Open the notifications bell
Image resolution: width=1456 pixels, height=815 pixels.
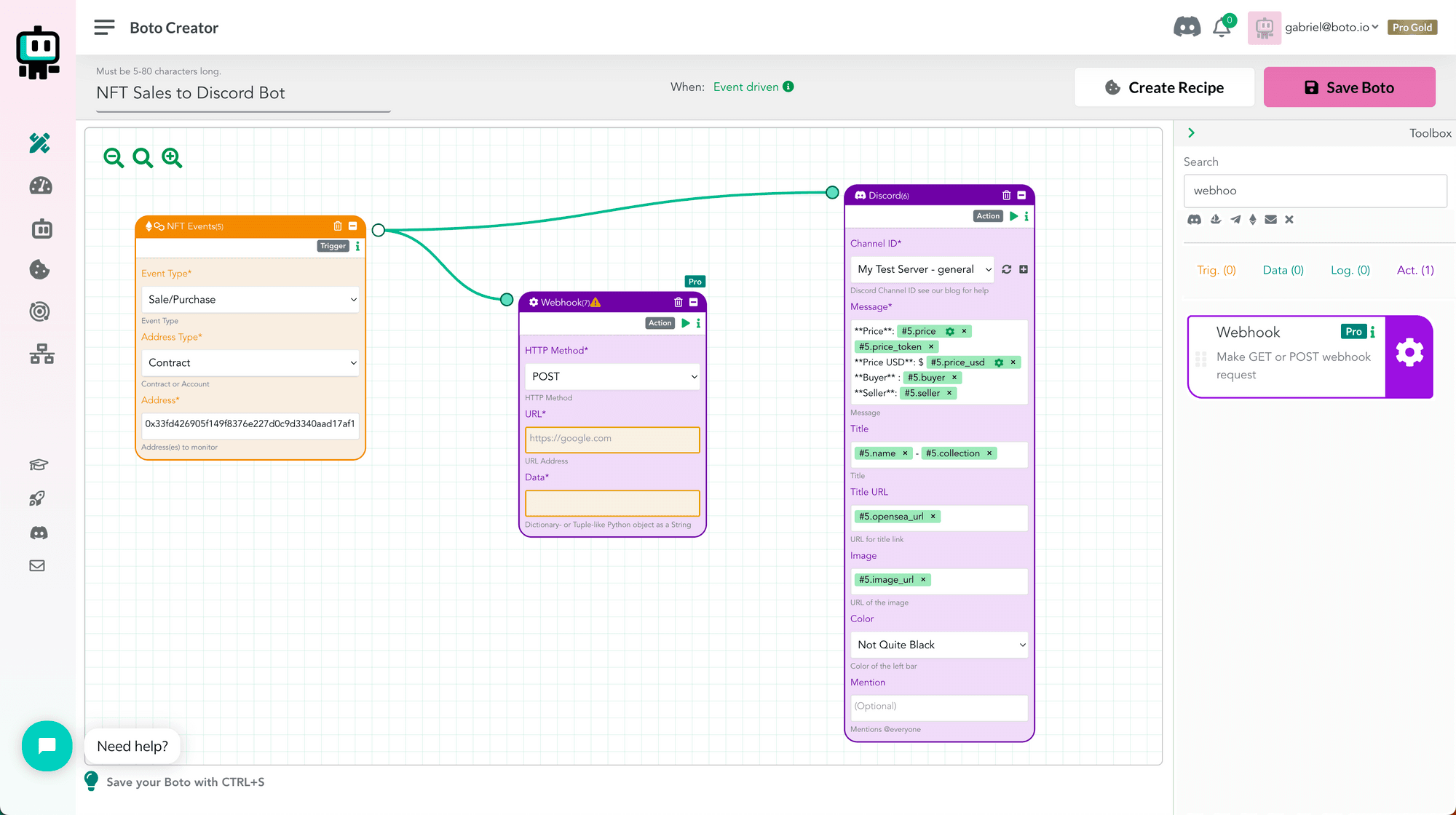(1222, 28)
